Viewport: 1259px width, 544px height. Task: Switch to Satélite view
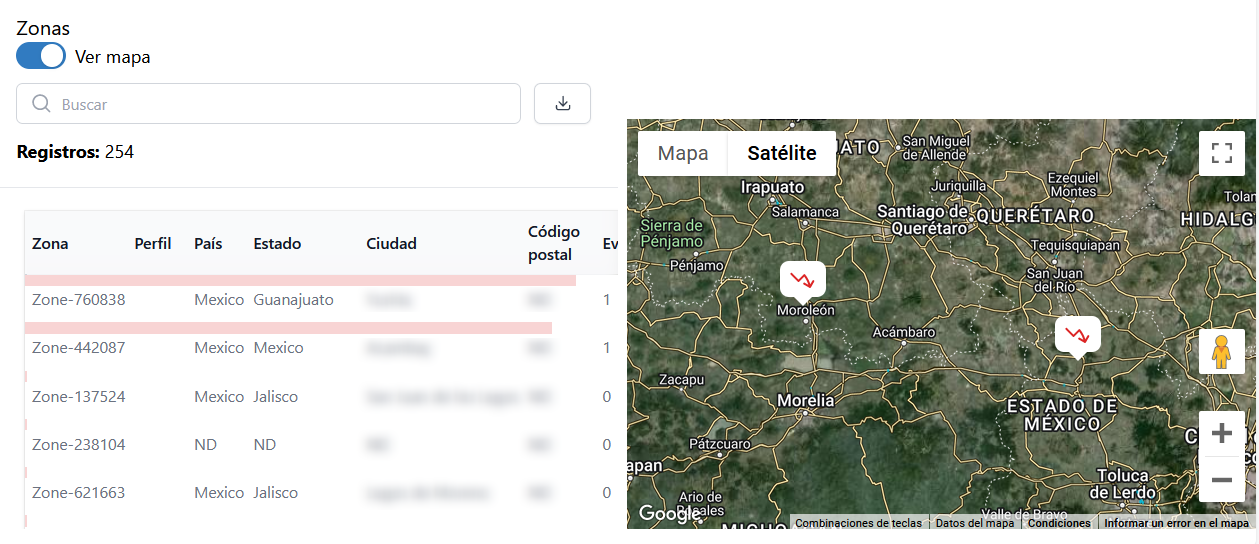[x=782, y=154]
